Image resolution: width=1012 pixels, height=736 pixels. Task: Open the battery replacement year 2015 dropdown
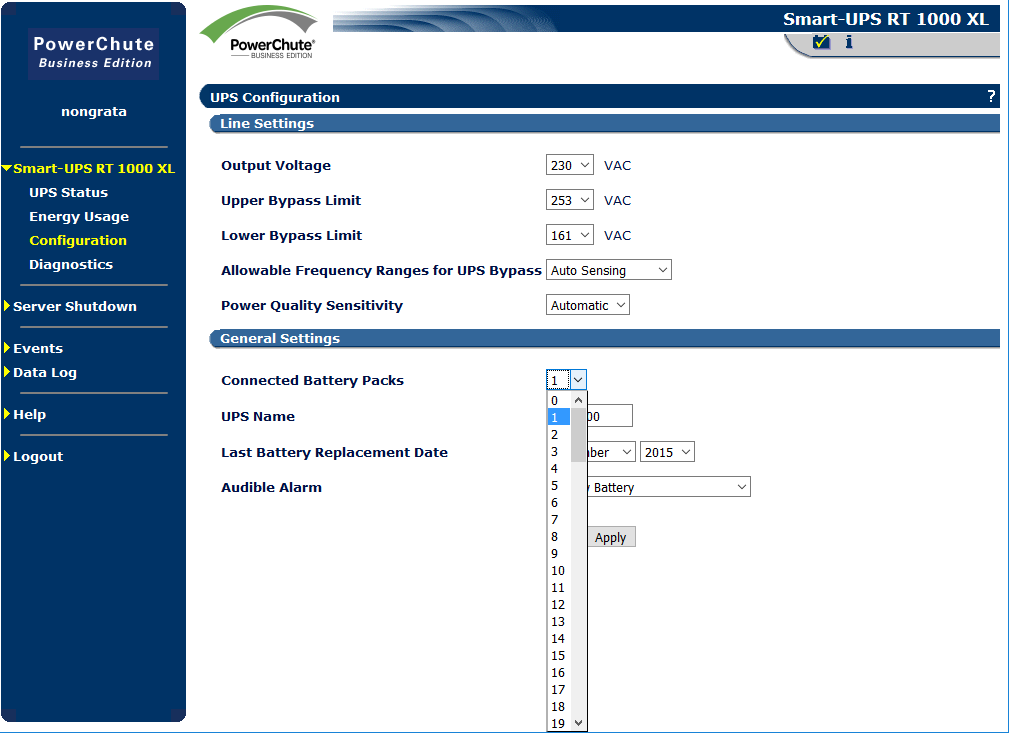click(667, 452)
